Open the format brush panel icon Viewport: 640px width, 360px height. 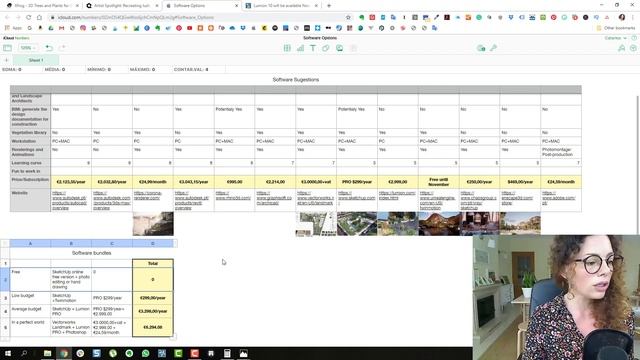click(x=621, y=48)
